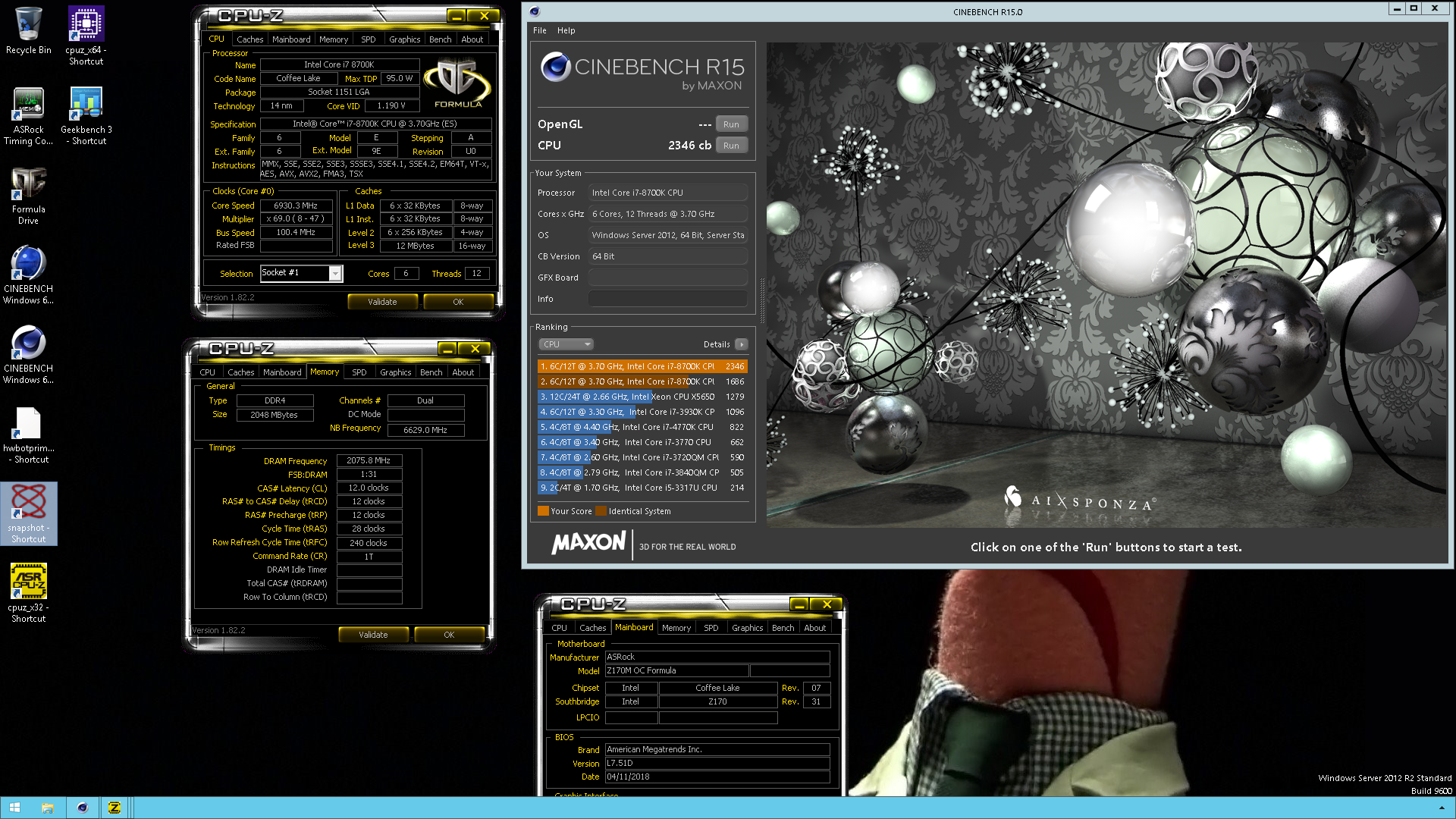Select ranking row Core i7-3930K
Screen dimensions: 1456x819
point(642,412)
